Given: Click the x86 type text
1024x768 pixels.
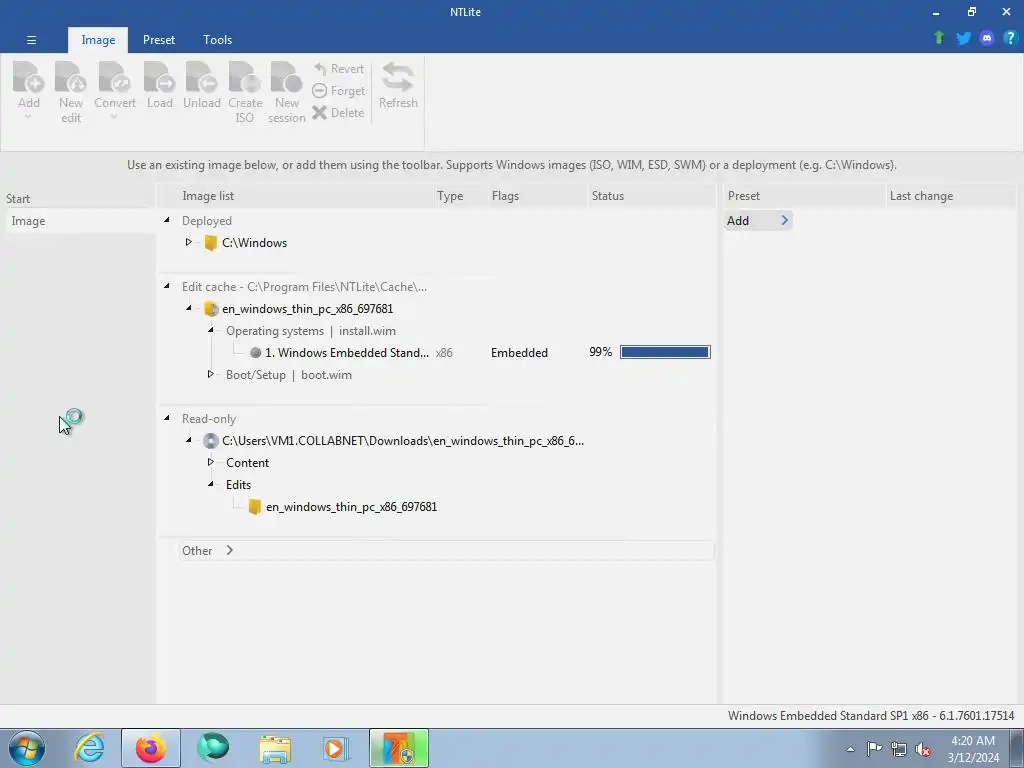Looking at the screenshot, I should point(444,353).
